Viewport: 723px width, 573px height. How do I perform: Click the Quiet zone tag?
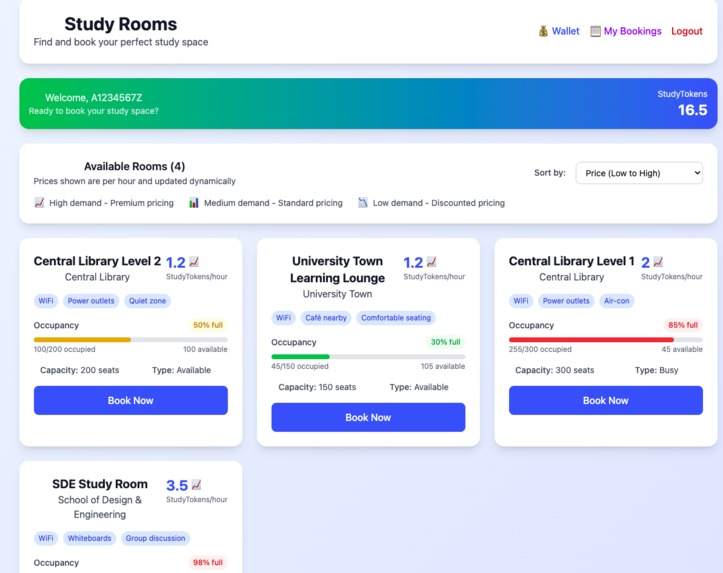pos(147,301)
